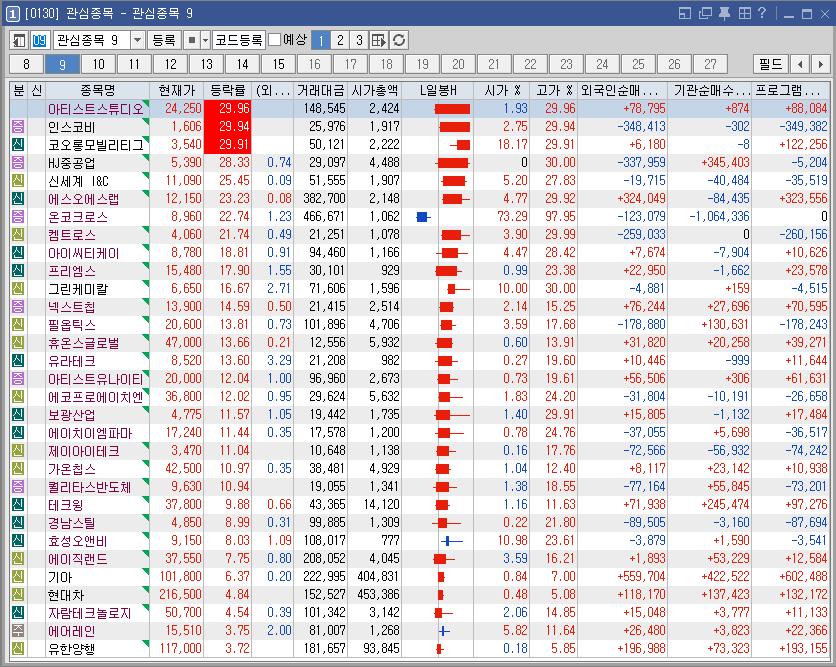
Task: Click the 온코크로스 daily candle chart cell
Action: (x=437, y=216)
